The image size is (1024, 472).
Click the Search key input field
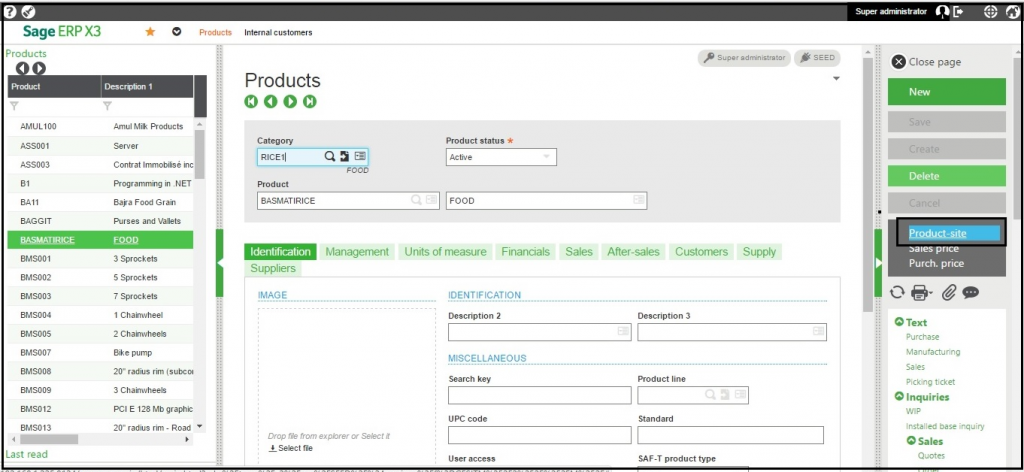coord(539,395)
